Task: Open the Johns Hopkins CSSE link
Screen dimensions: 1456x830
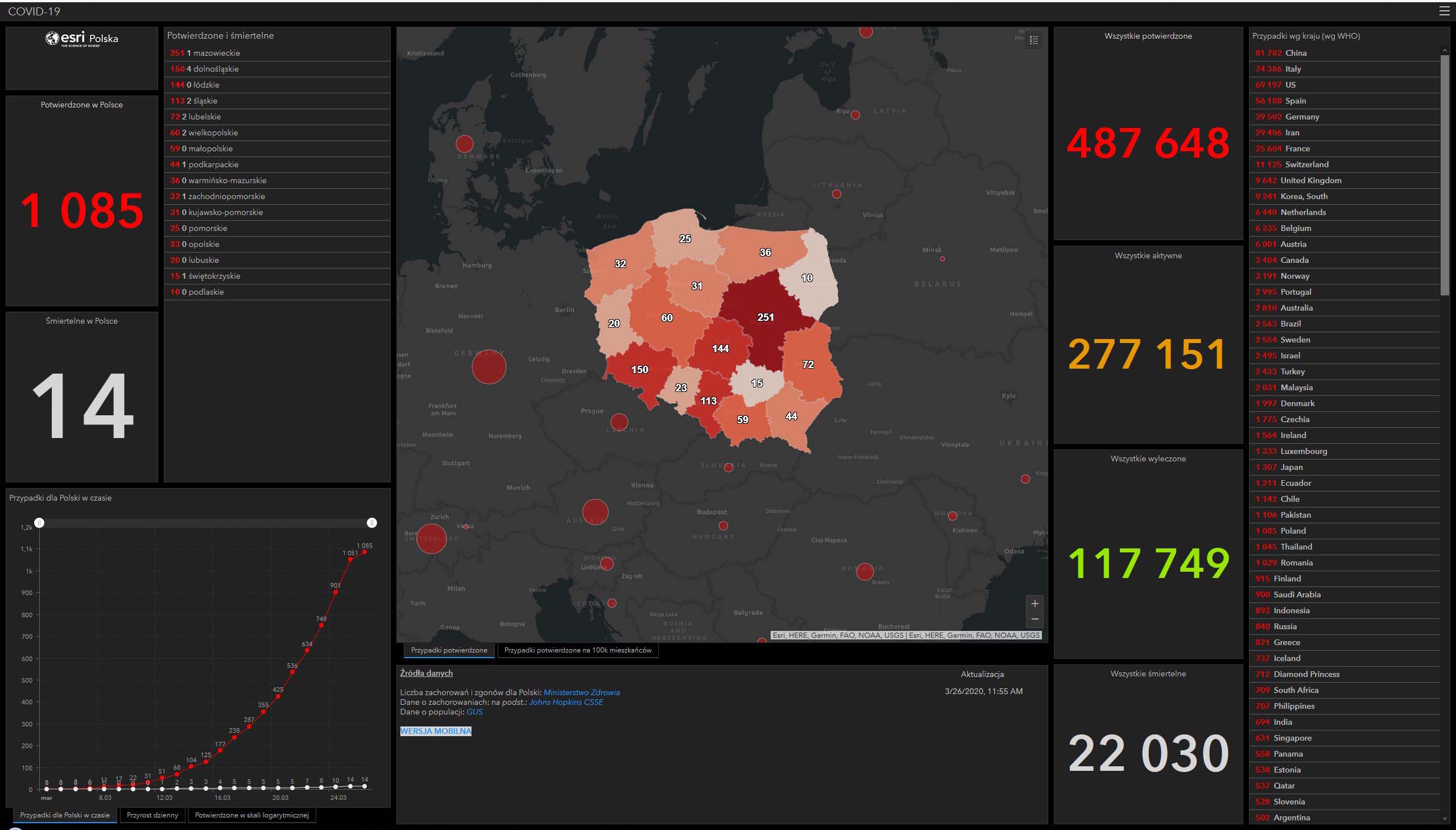Action: (565, 702)
